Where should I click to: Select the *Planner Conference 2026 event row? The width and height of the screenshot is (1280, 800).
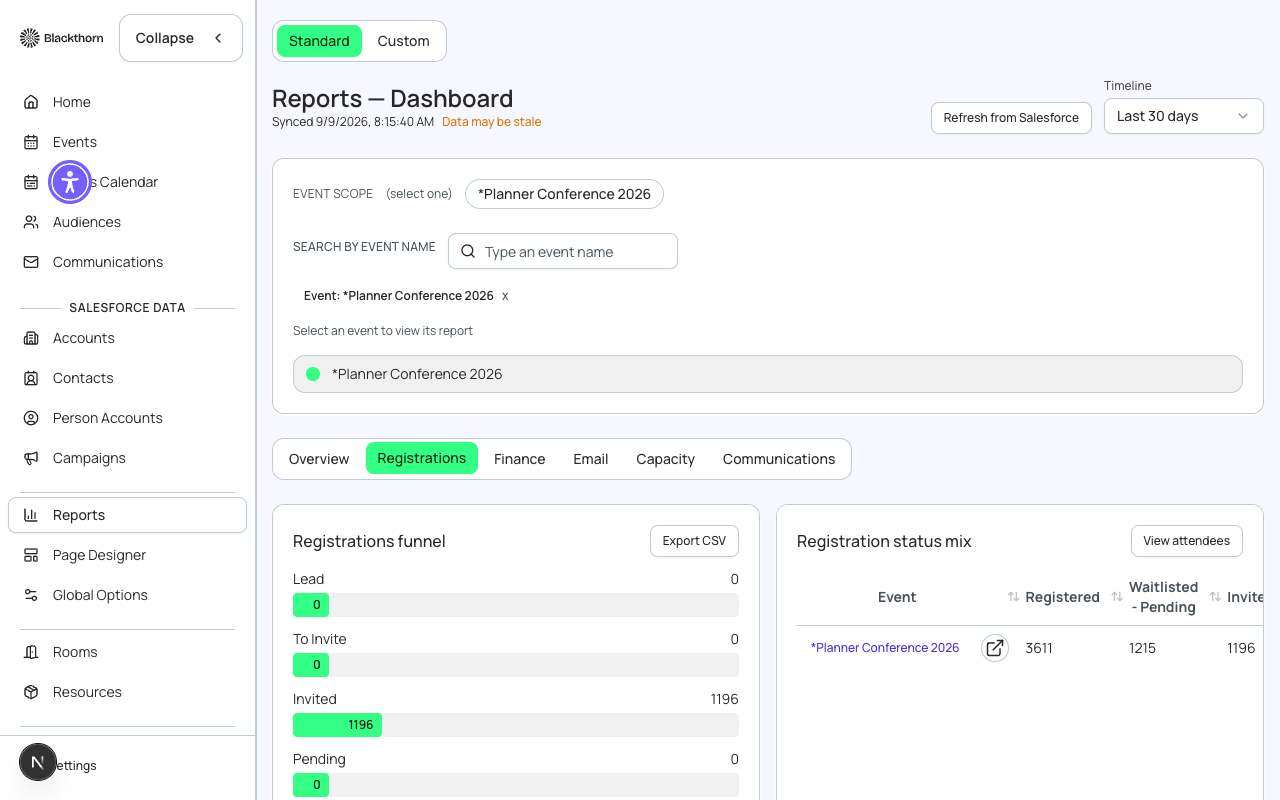(767, 374)
